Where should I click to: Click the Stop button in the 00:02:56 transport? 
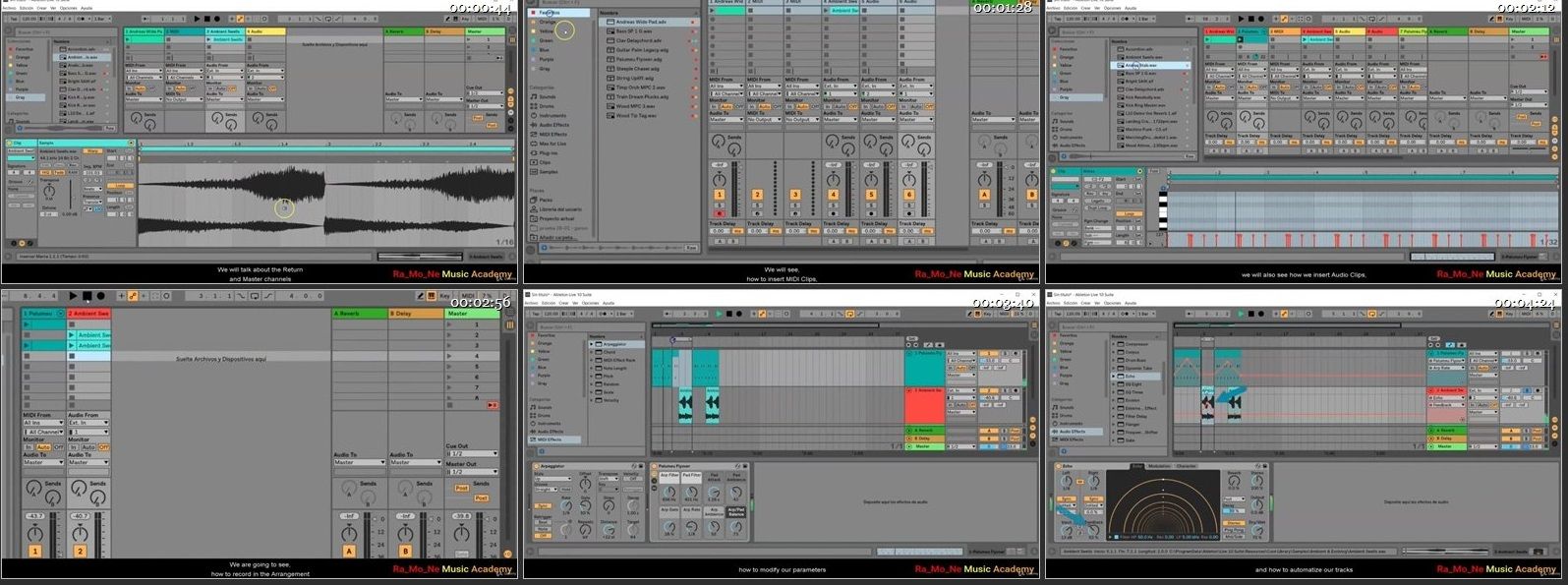[x=87, y=296]
